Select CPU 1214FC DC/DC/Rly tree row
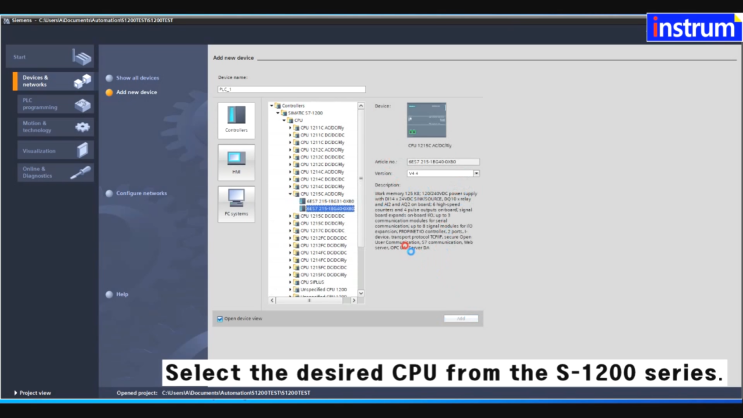 [322, 260]
